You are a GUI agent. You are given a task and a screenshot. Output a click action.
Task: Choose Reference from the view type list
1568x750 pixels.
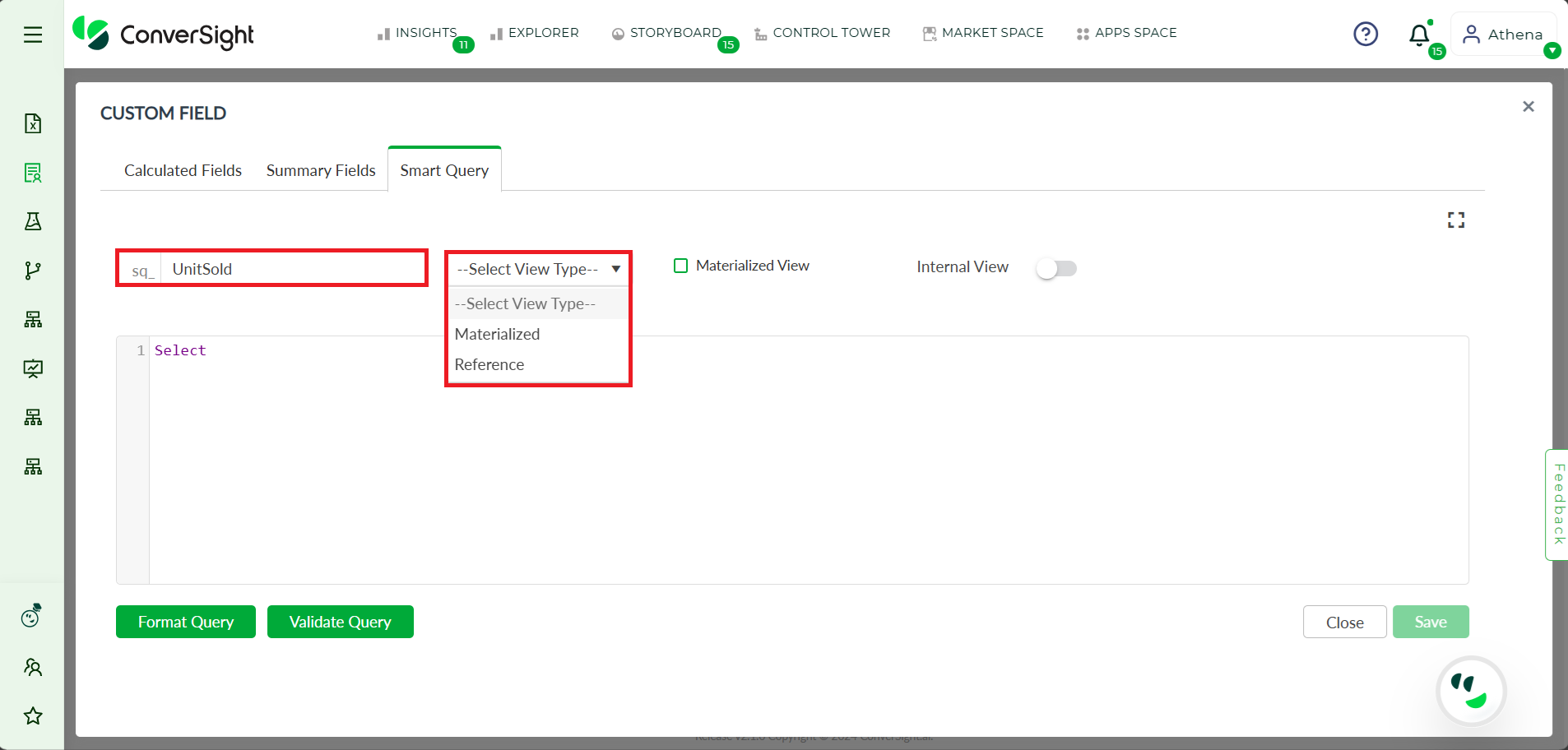[x=538, y=364]
